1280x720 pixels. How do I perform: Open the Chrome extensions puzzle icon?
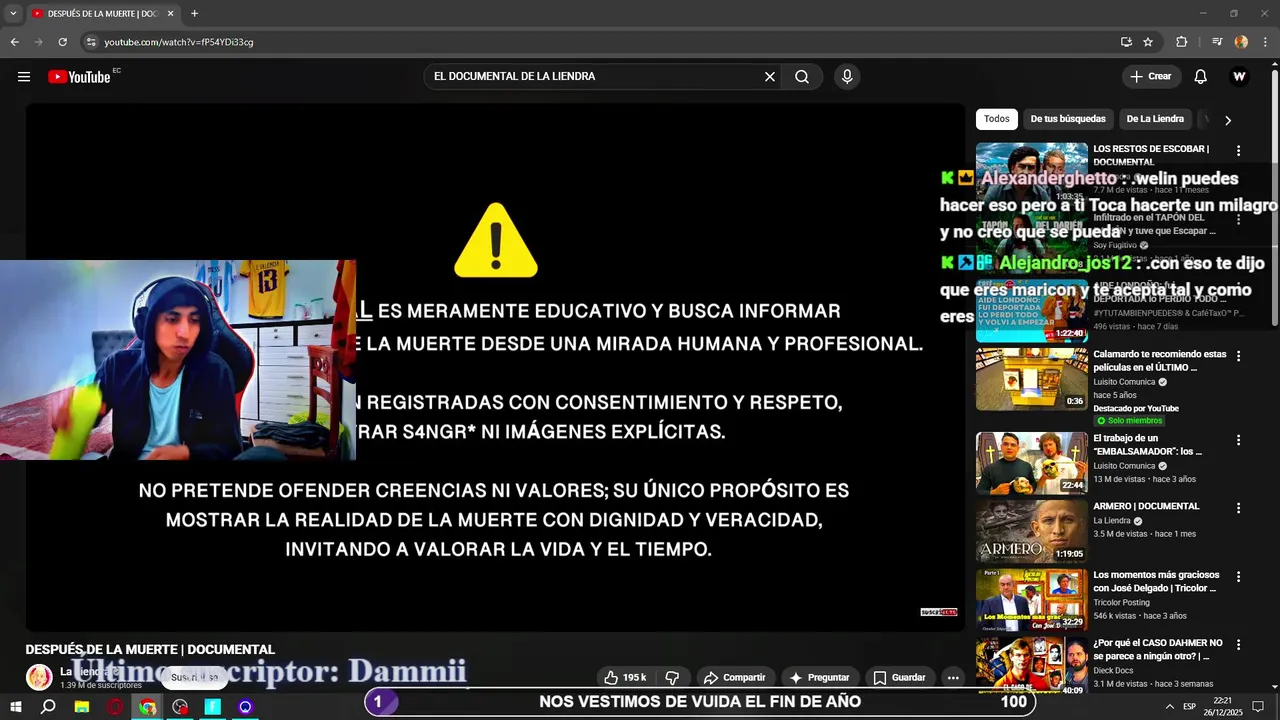1182,42
